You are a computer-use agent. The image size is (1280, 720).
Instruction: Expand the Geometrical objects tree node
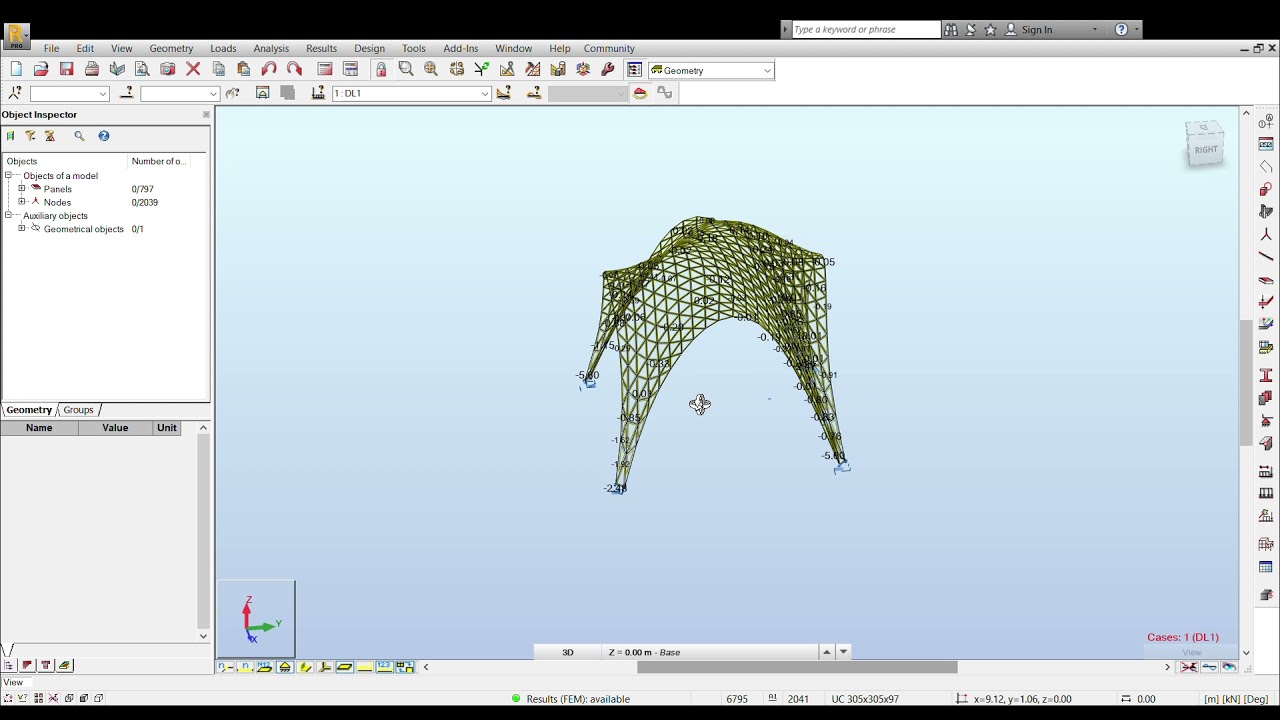point(22,229)
